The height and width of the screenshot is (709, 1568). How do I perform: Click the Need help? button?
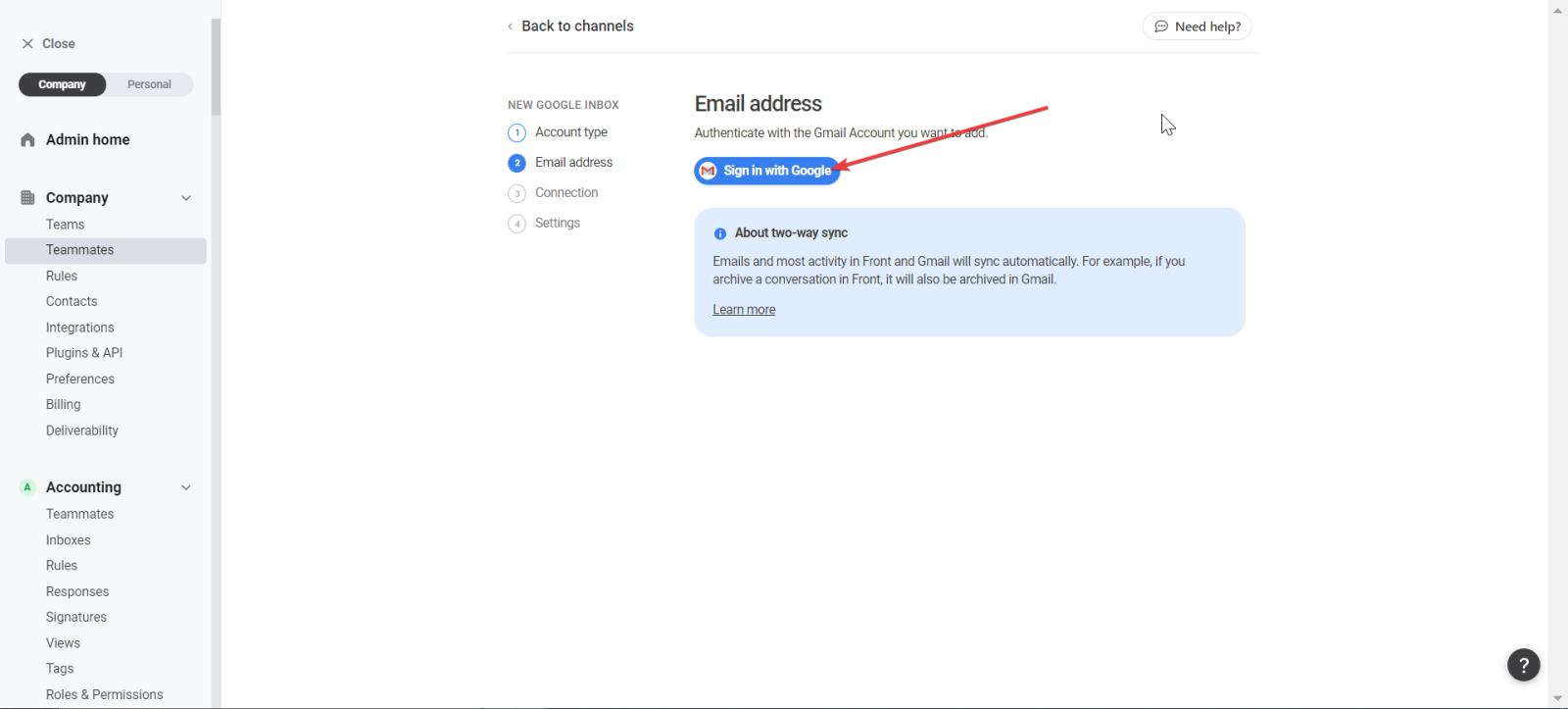[x=1197, y=26]
